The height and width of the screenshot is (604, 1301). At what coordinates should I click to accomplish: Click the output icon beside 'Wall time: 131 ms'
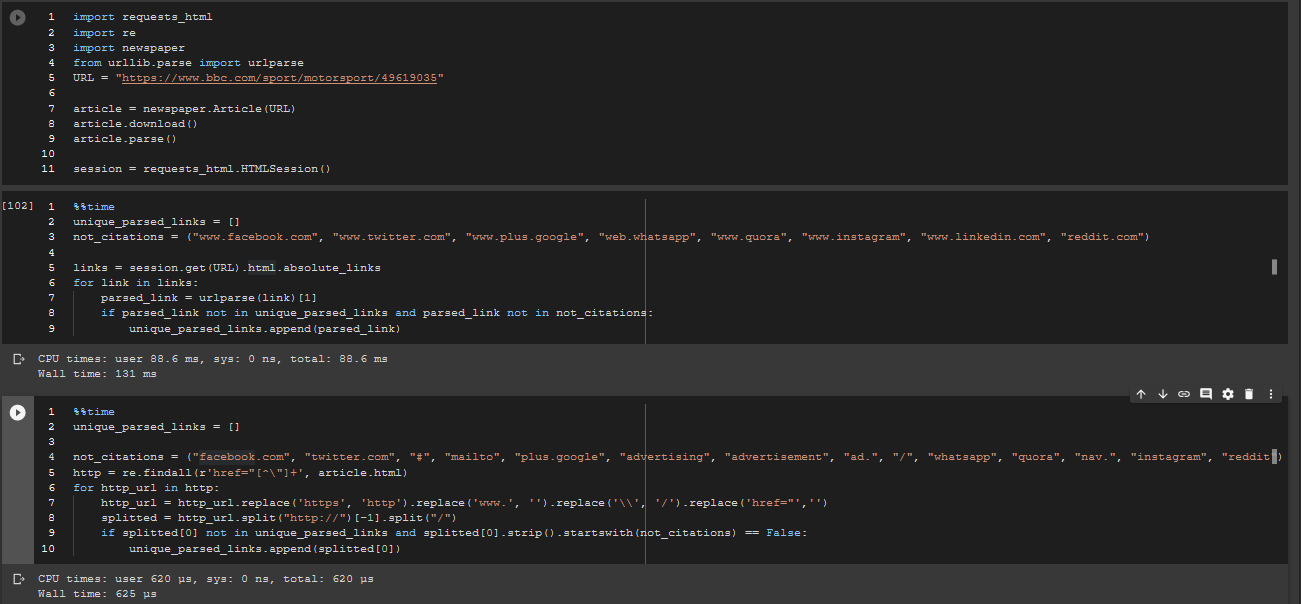pos(17,358)
